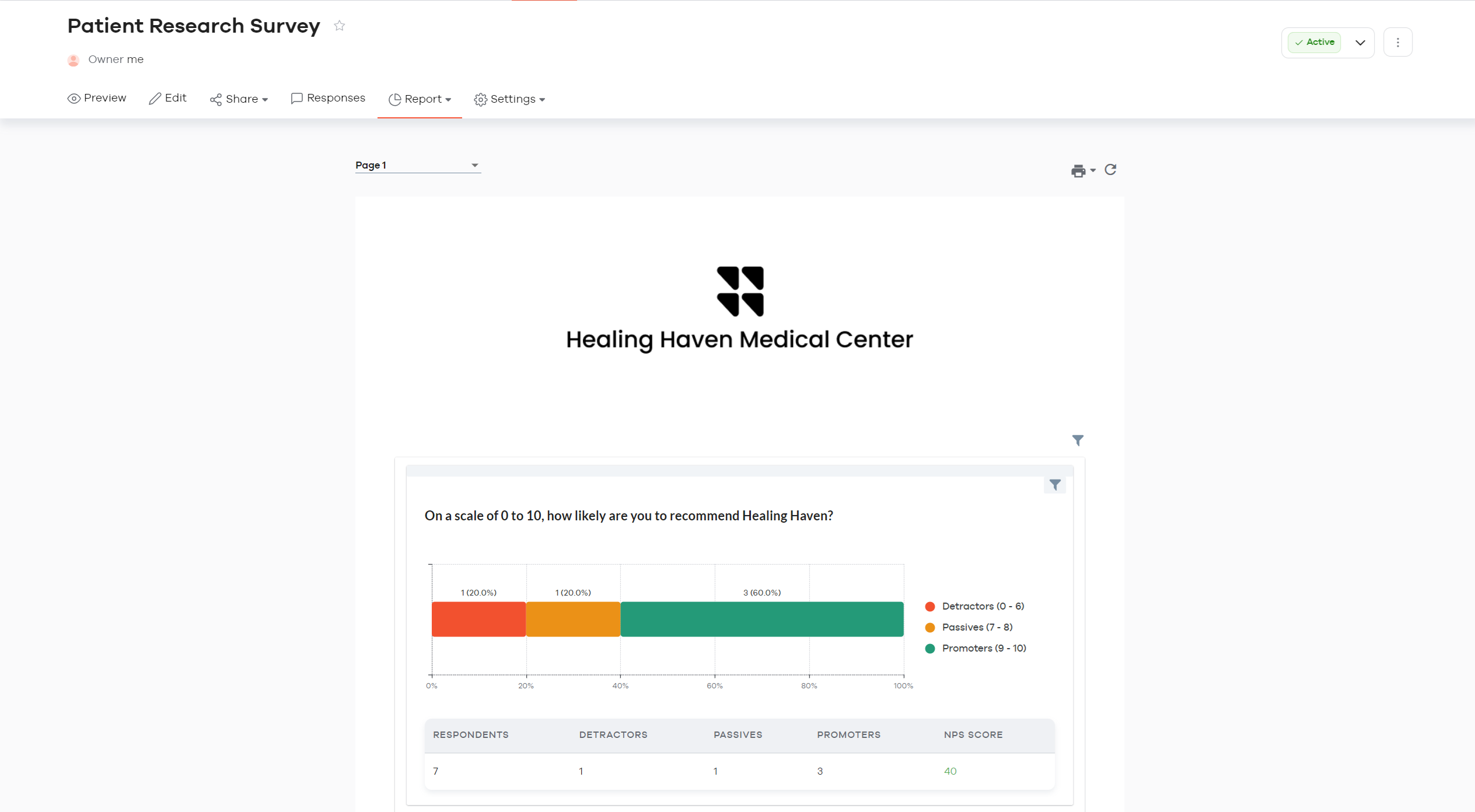1475x812 pixels.
Task: Click the Preview button
Action: pyautogui.click(x=97, y=98)
